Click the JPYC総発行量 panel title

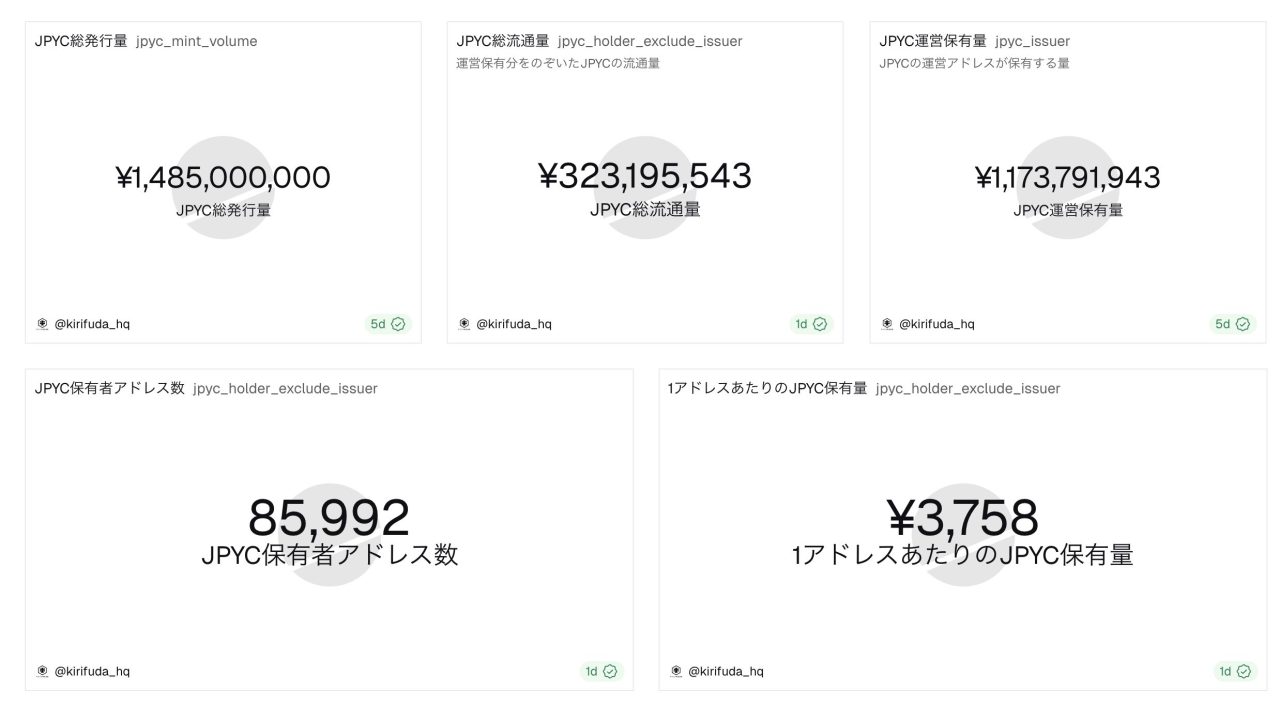click(81, 42)
